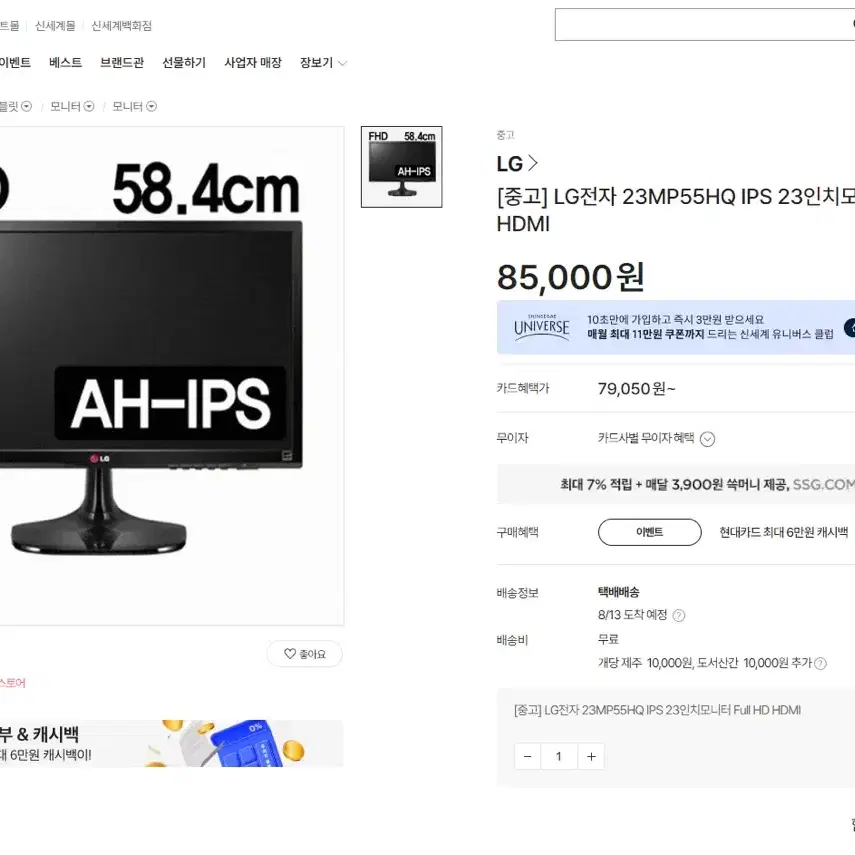
Task: Expand the 카드사별 무이자 혜택 dropdown
Action: click(707, 439)
